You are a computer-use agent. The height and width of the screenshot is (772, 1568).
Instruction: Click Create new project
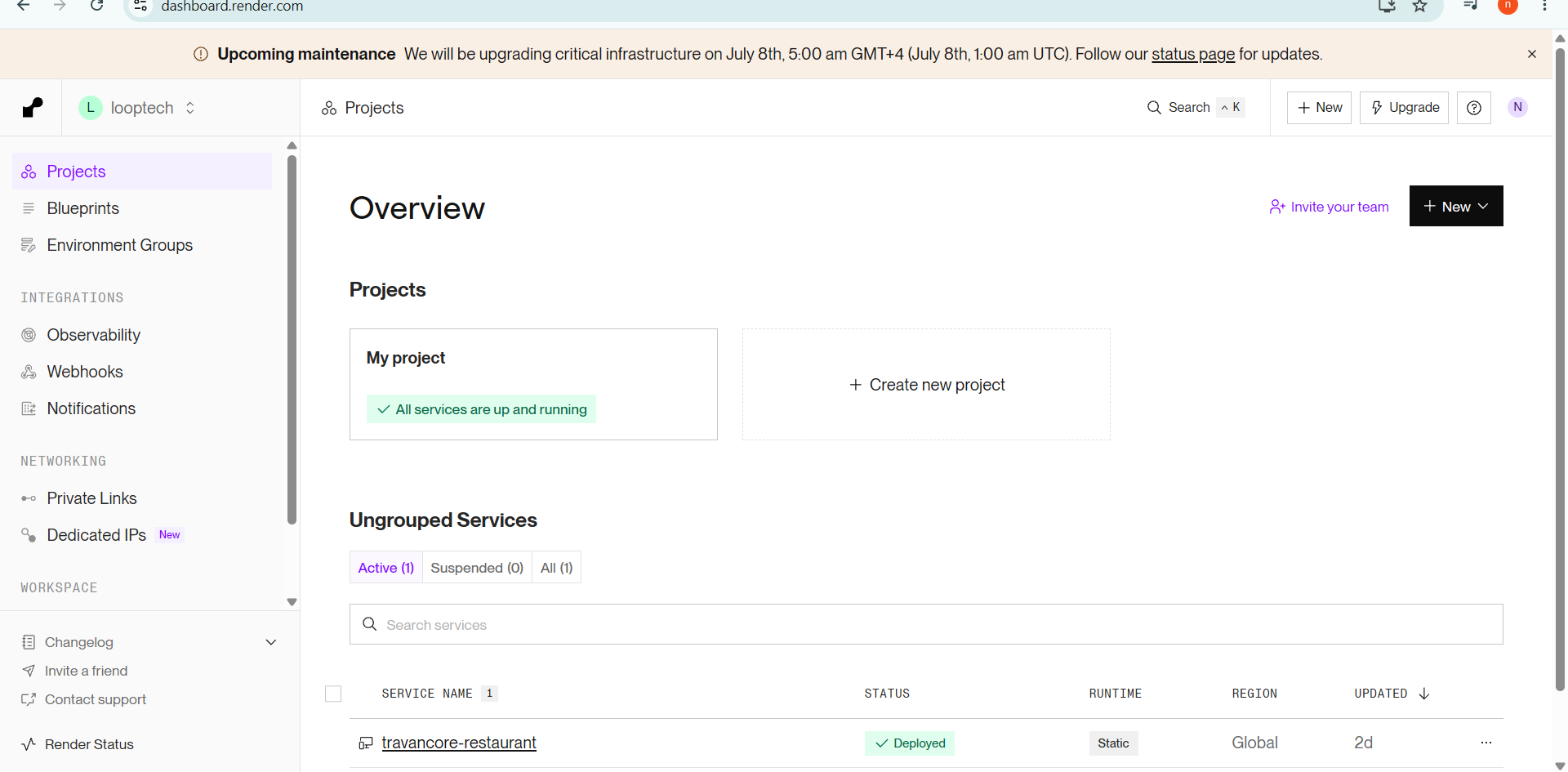[926, 384]
